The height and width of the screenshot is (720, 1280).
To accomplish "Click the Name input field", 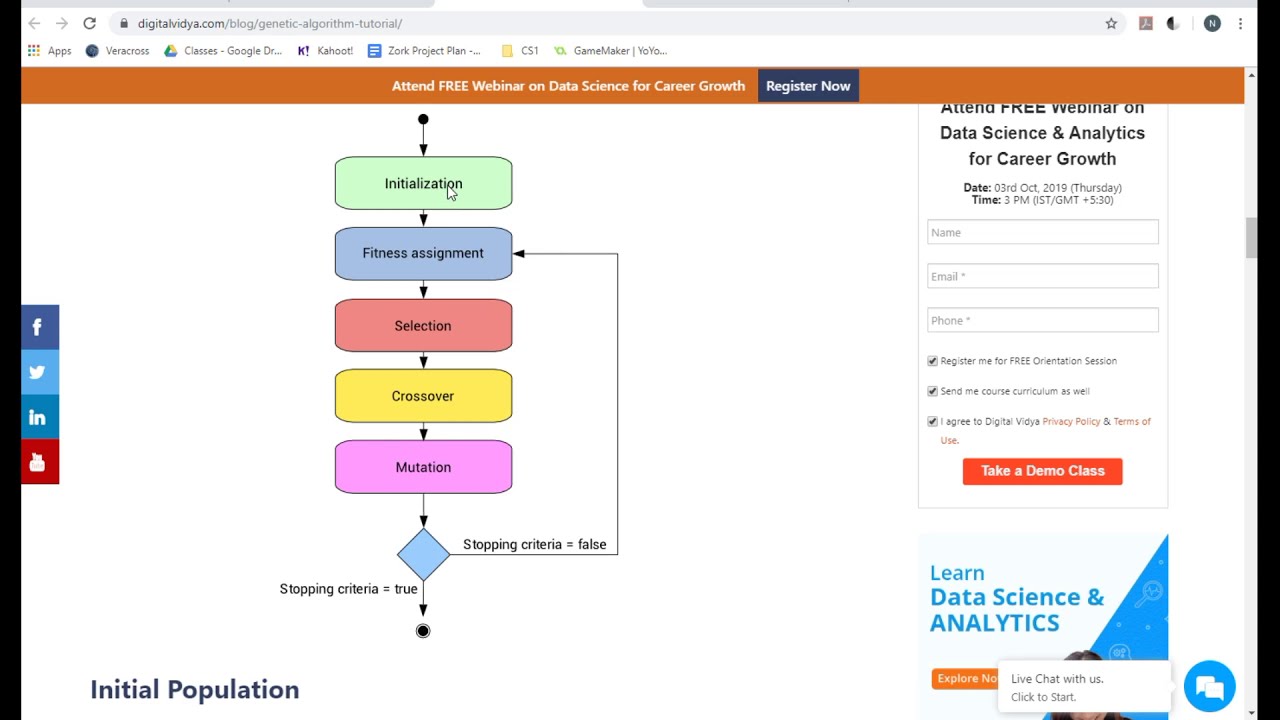I will (1042, 232).
